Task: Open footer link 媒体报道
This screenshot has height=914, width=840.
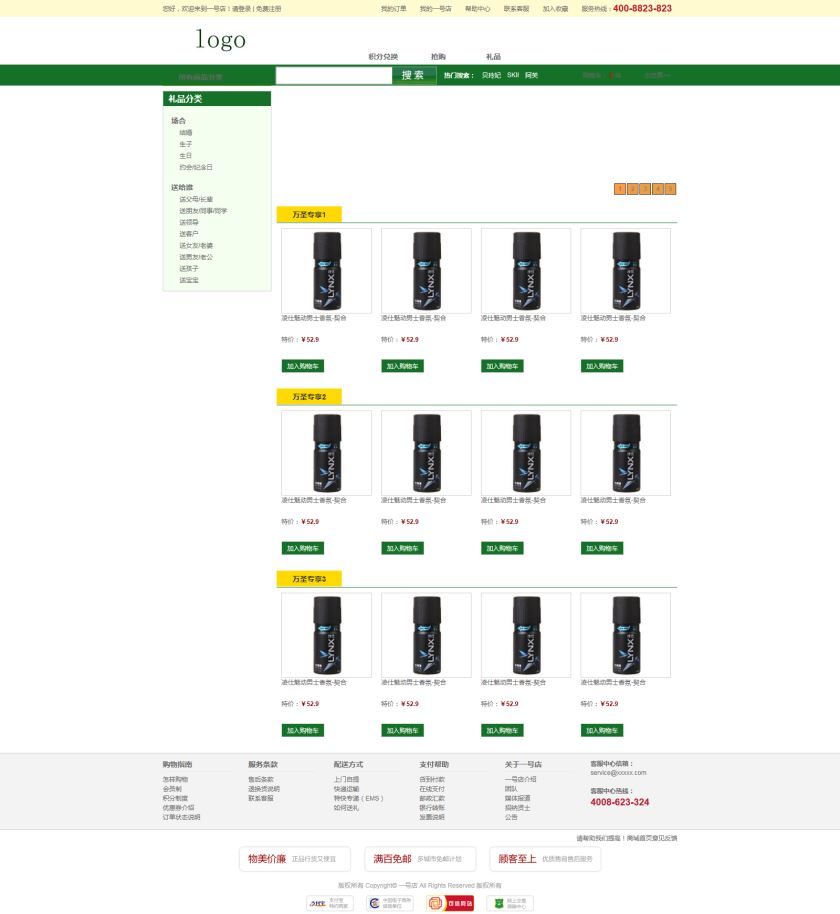Action: point(518,799)
